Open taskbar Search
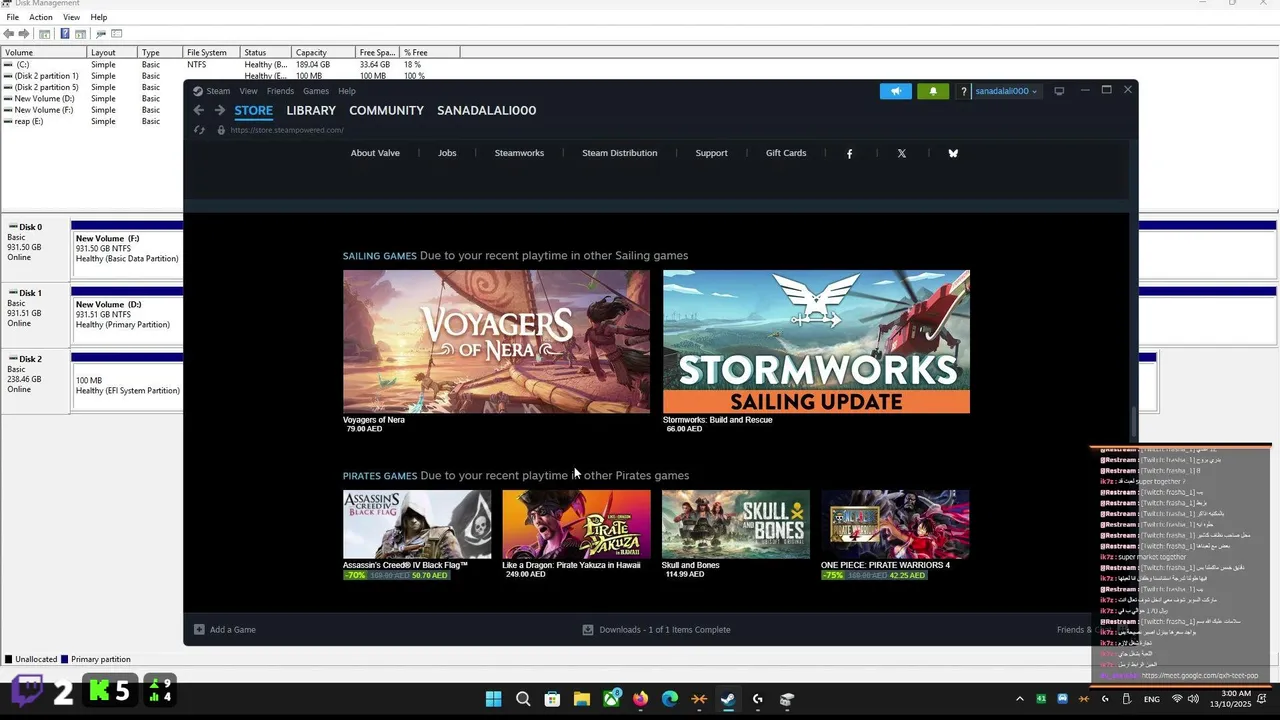The width and height of the screenshot is (1280, 720). pos(523,699)
